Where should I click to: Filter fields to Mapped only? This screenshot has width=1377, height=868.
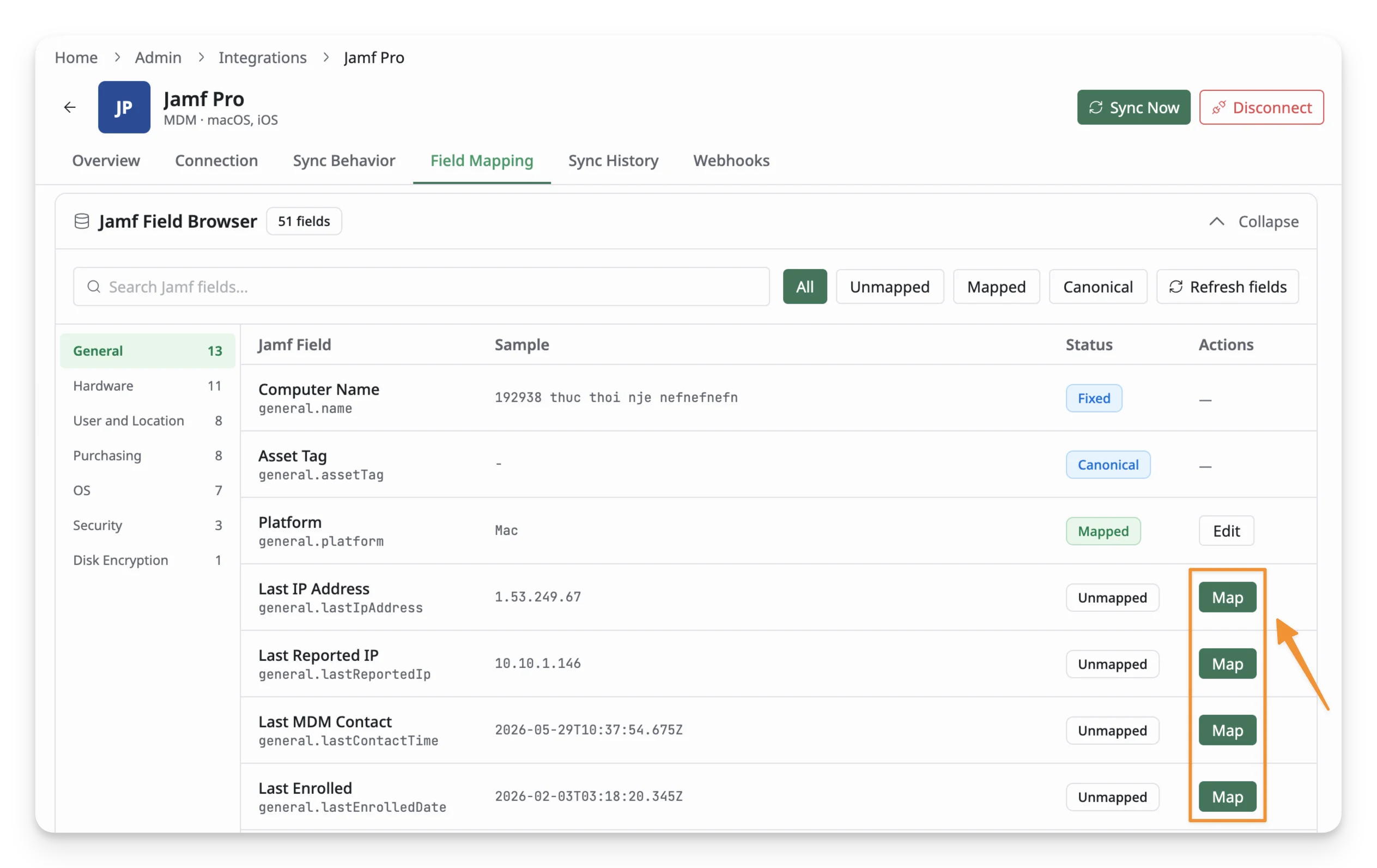pyautogui.click(x=996, y=287)
